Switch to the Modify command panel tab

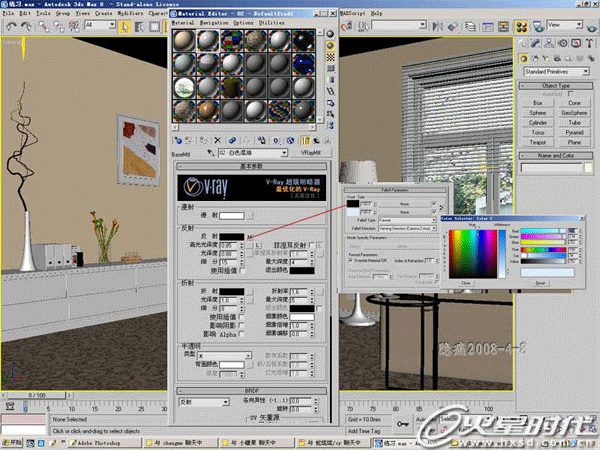click(x=535, y=43)
